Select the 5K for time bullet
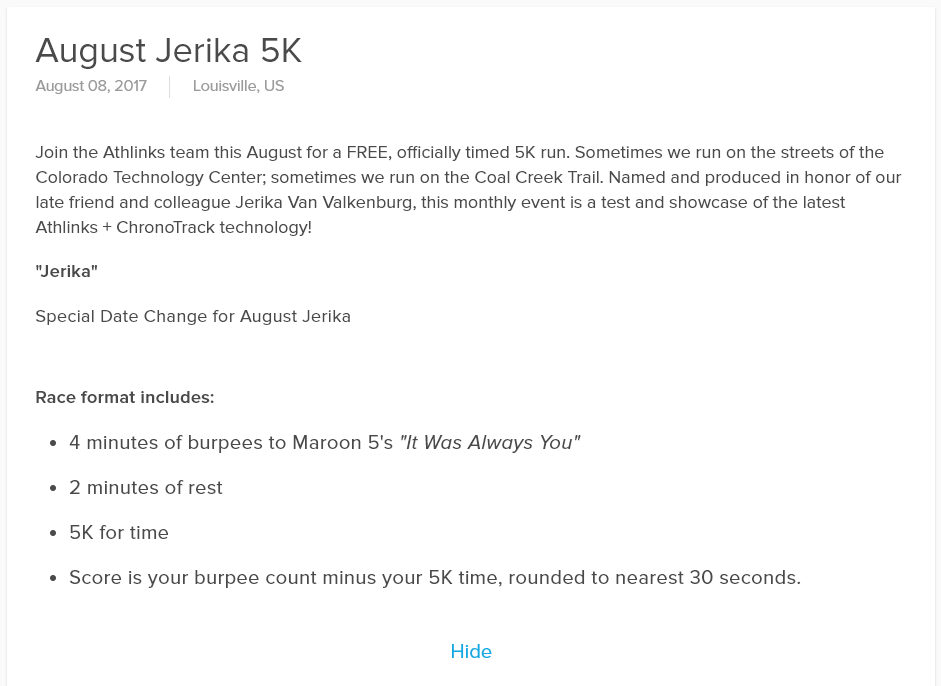941x686 pixels. [119, 532]
